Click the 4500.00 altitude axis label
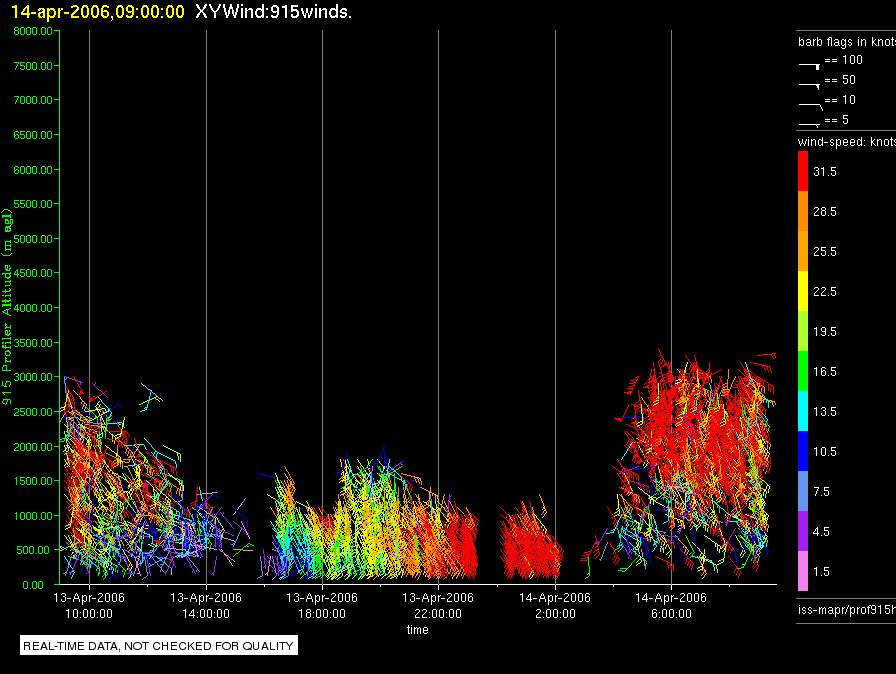 [33, 273]
